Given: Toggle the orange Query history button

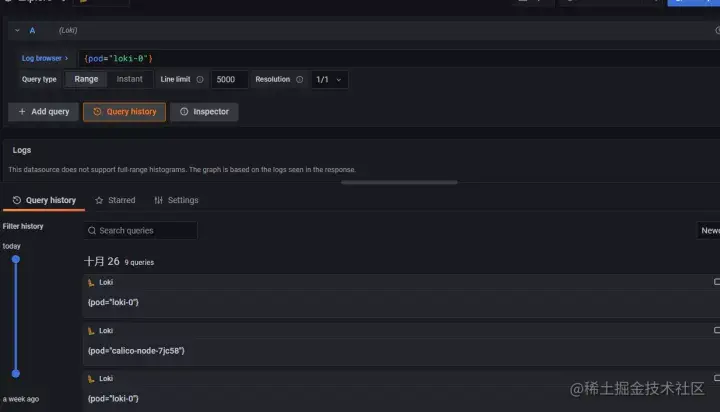Looking at the screenshot, I should point(124,112).
